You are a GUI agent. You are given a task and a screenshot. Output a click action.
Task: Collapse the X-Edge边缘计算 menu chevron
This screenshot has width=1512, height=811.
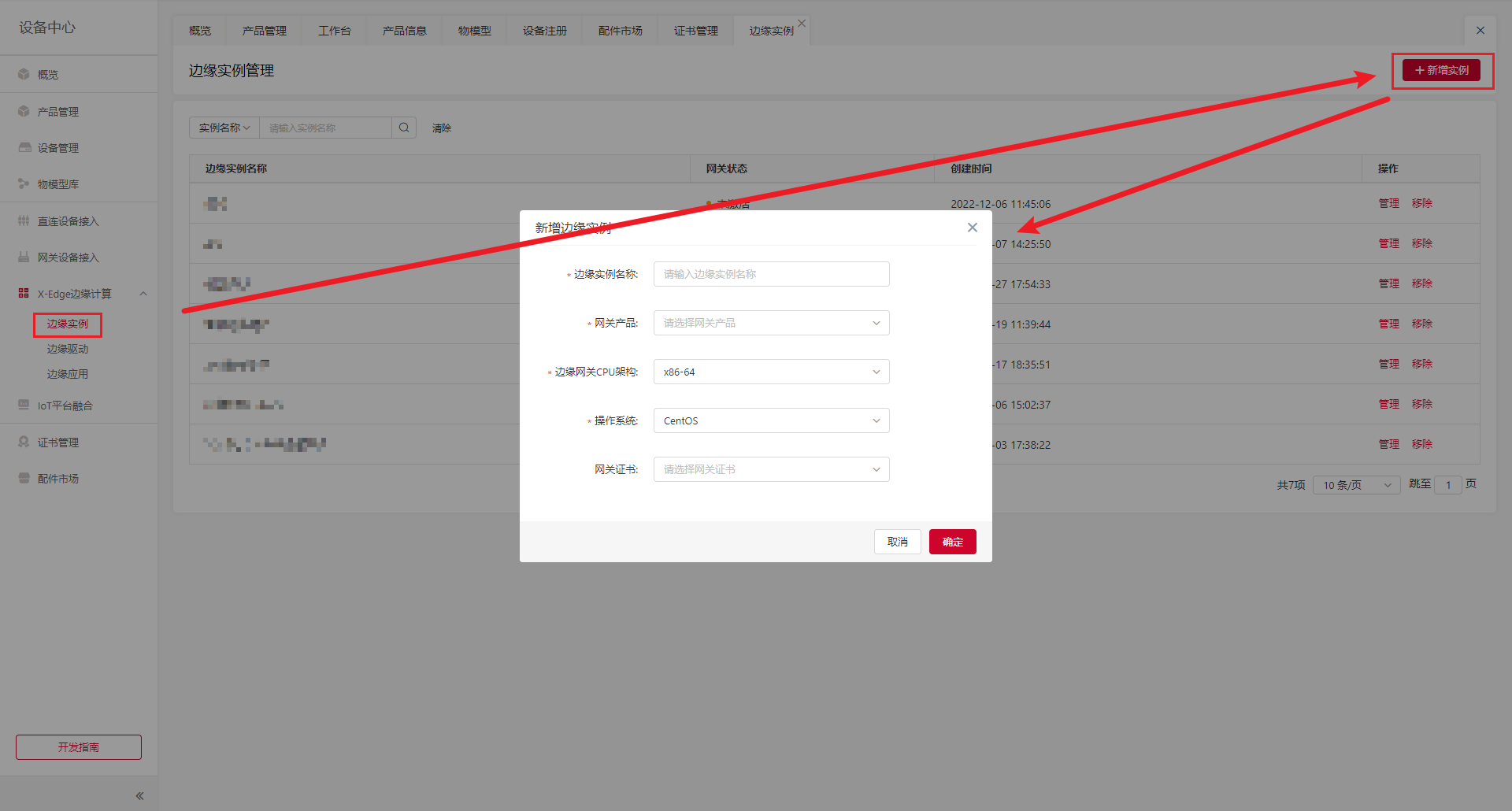point(143,294)
